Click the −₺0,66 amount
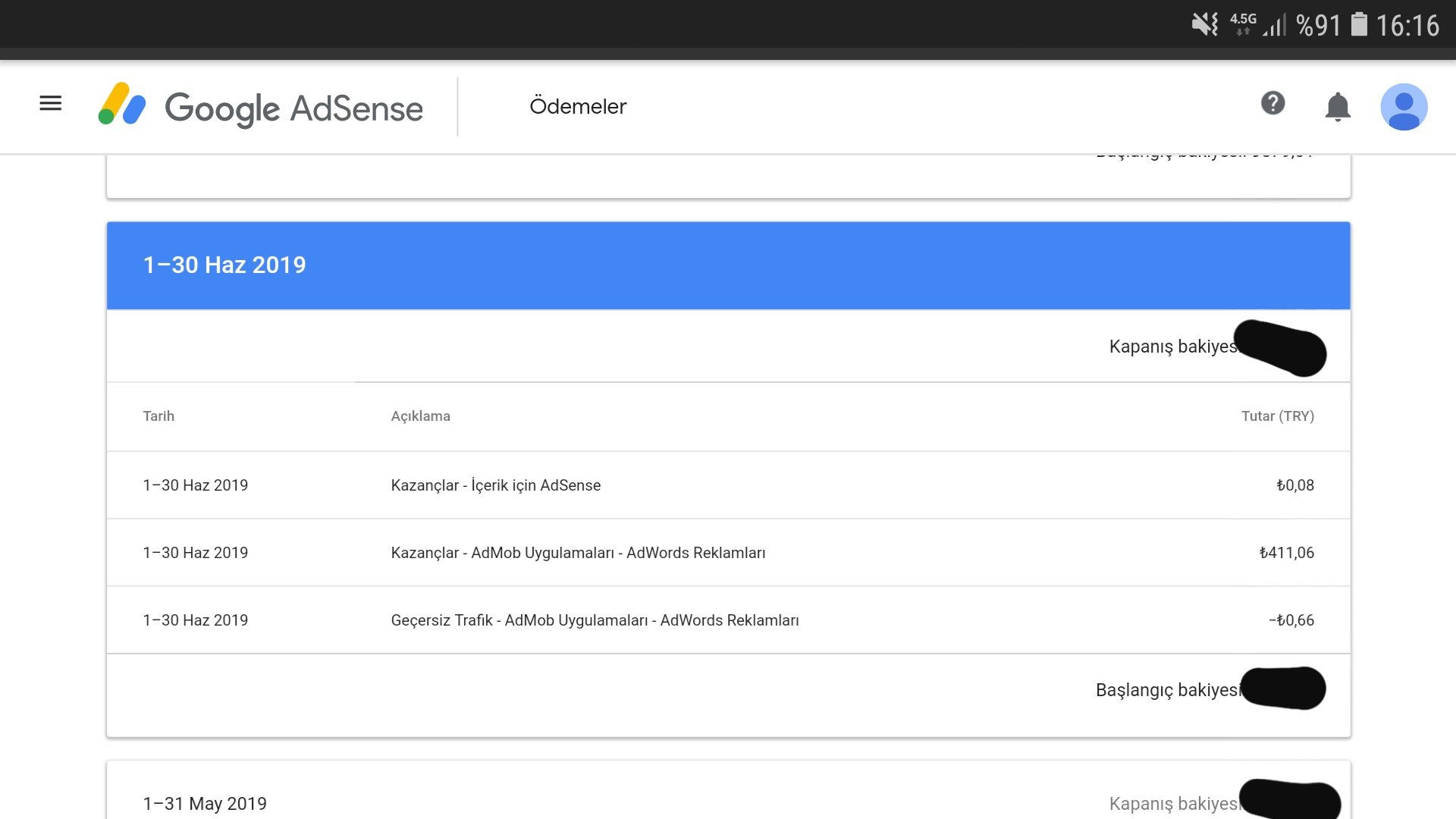 [x=1291, y=620]
